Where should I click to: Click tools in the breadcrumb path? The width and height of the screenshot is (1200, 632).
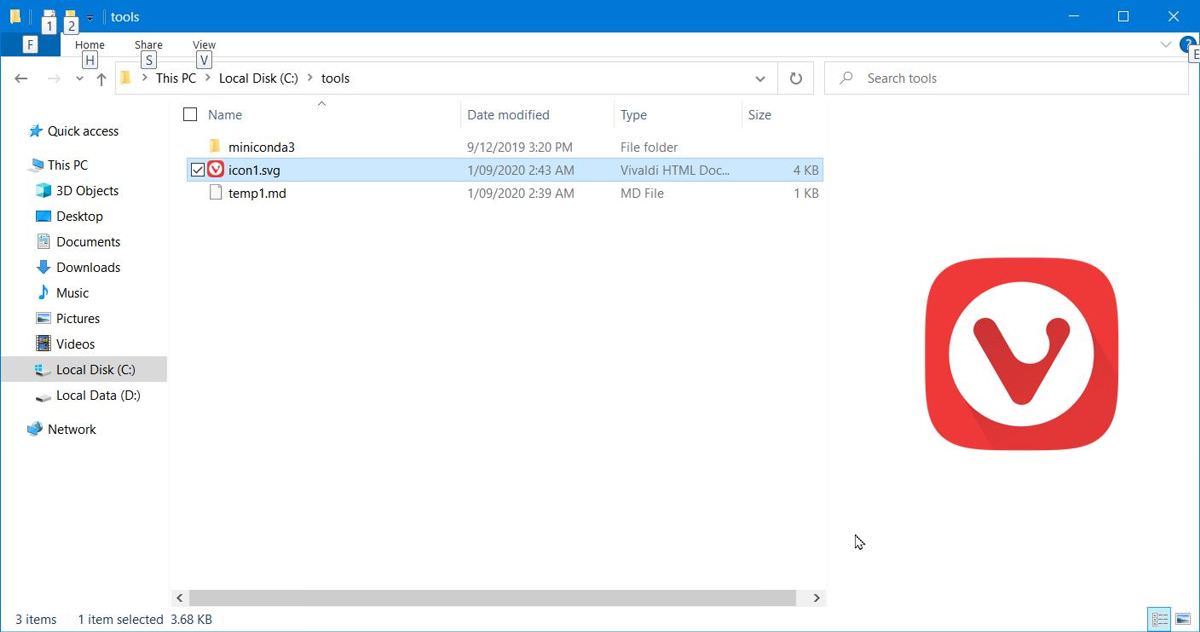(335, 78)
